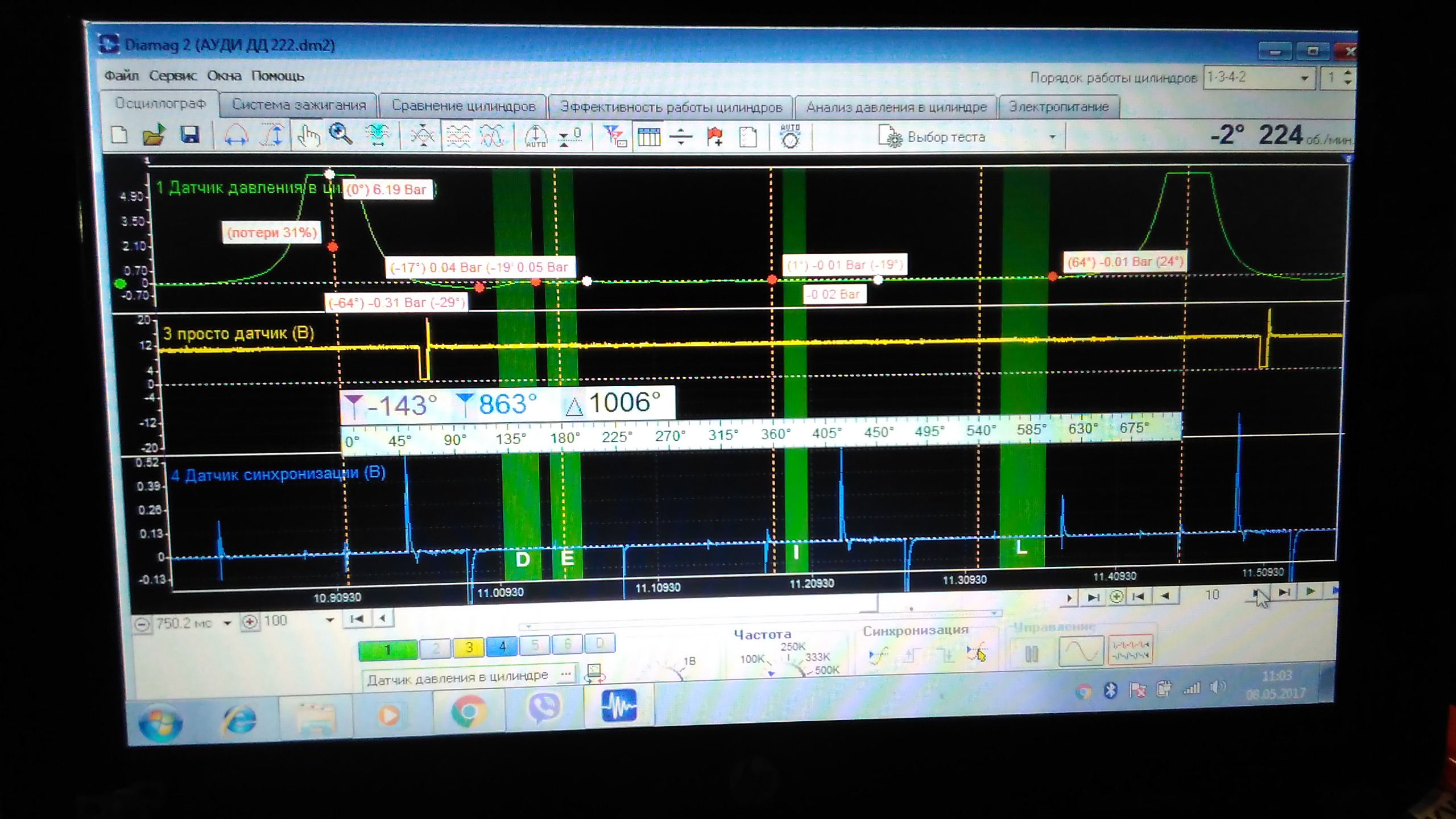Open Chrome from the taskbar

468,711
